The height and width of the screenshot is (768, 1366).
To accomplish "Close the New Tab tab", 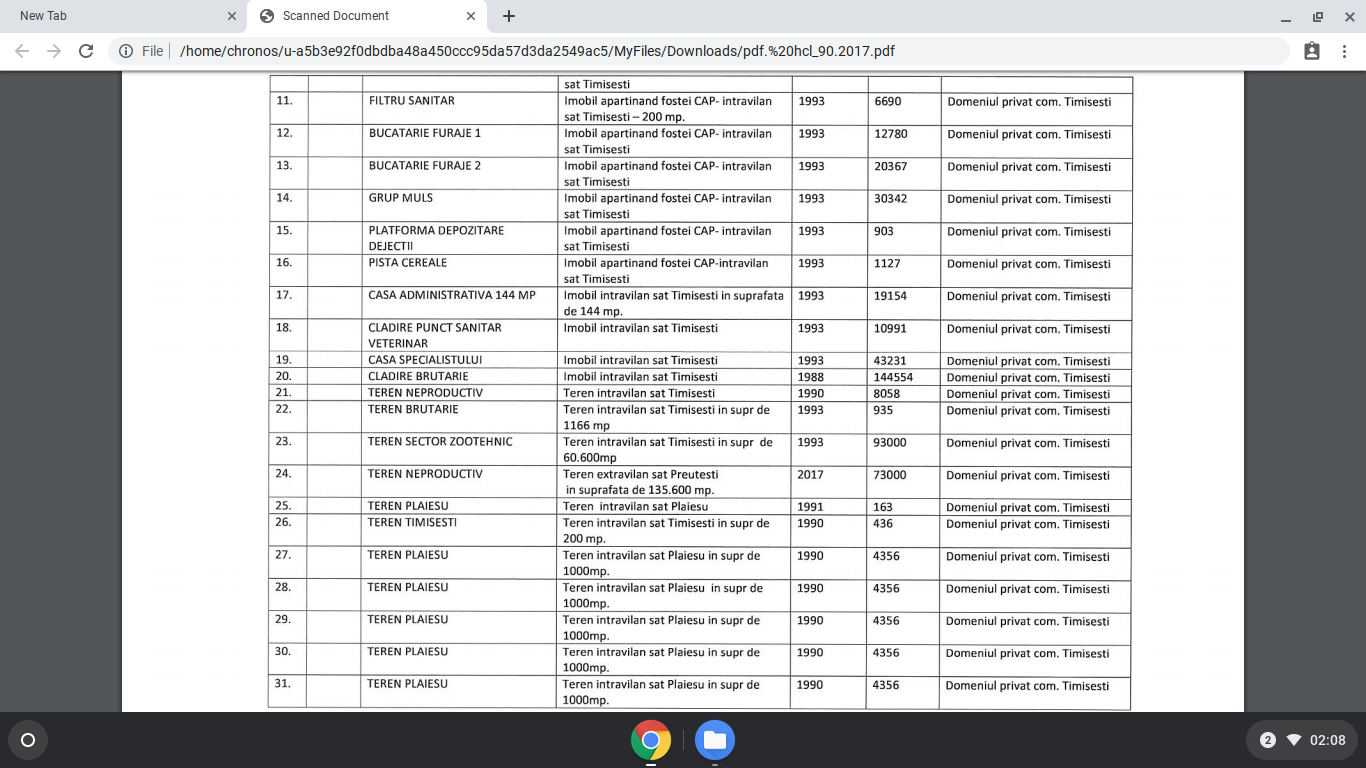I will [232, 16].
